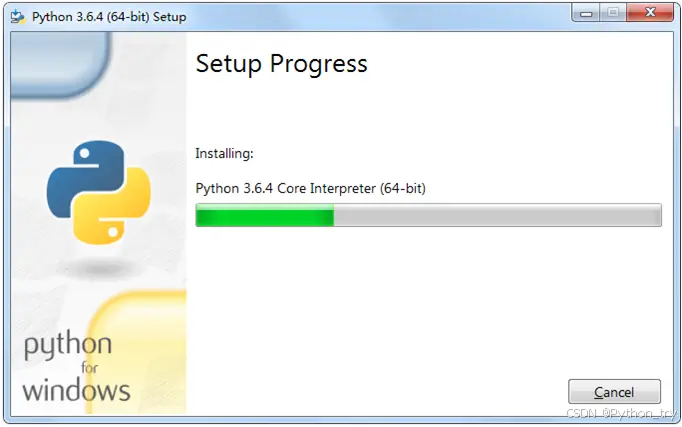682x427 pixels.
Task: Click the installer icon in the title bar
Action: [x=18, y=17]
